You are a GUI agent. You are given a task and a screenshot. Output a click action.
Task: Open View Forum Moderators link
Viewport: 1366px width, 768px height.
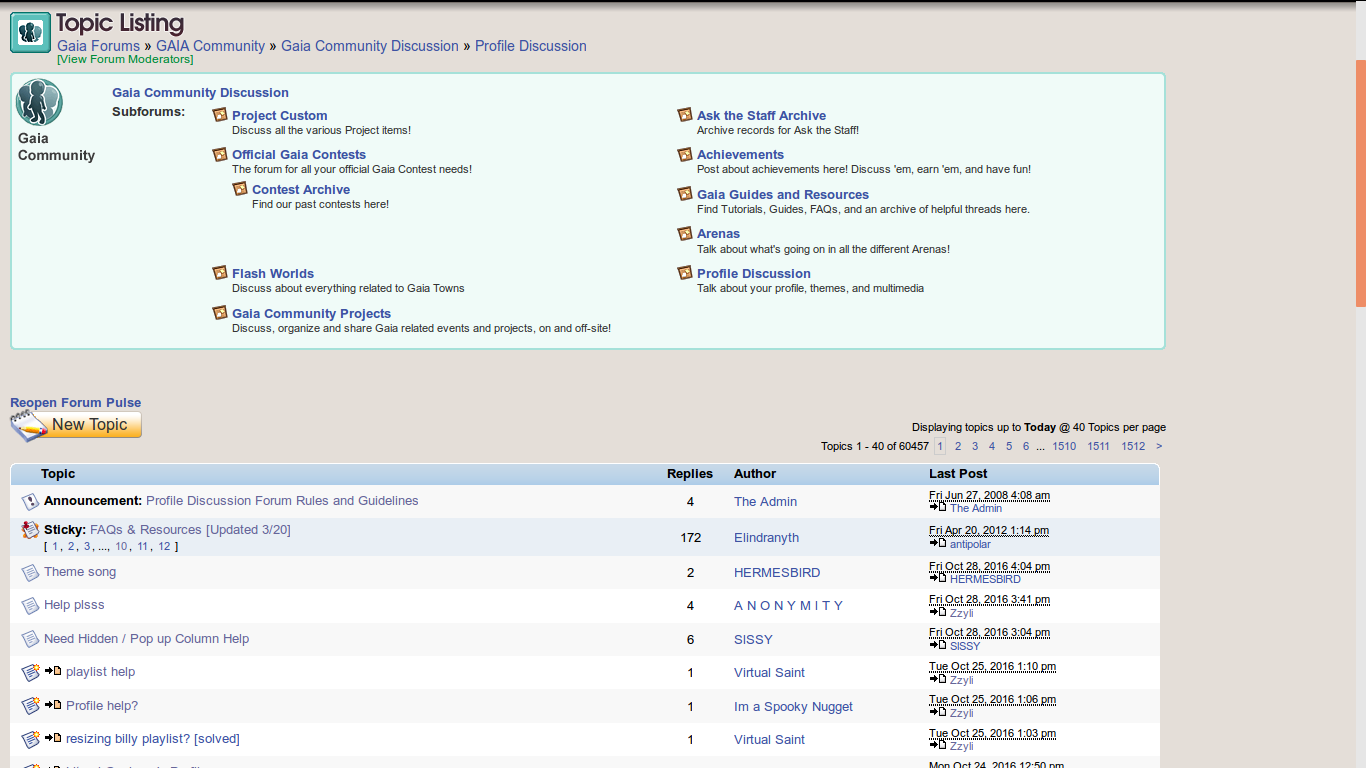125,59
